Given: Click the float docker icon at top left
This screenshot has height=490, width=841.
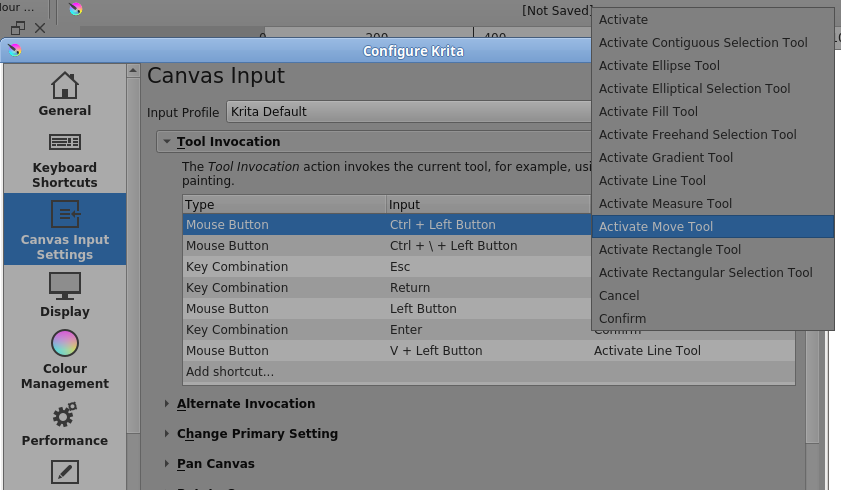Looking at the screenshot, I should point(18,28).
